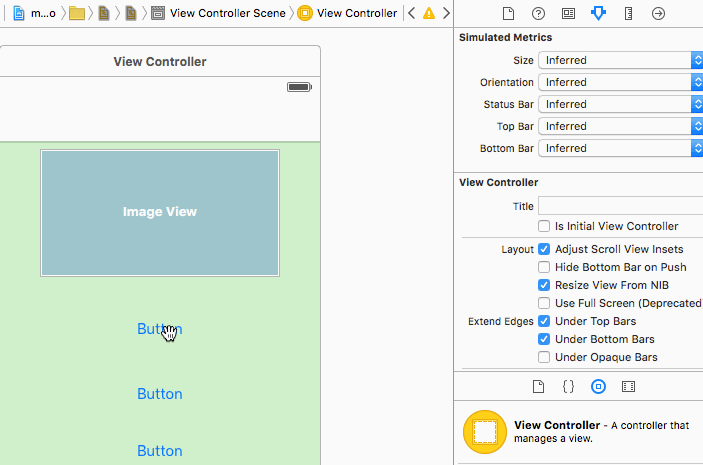Select the Image View on canvas
703x465 pixels.
click(160, 212)
